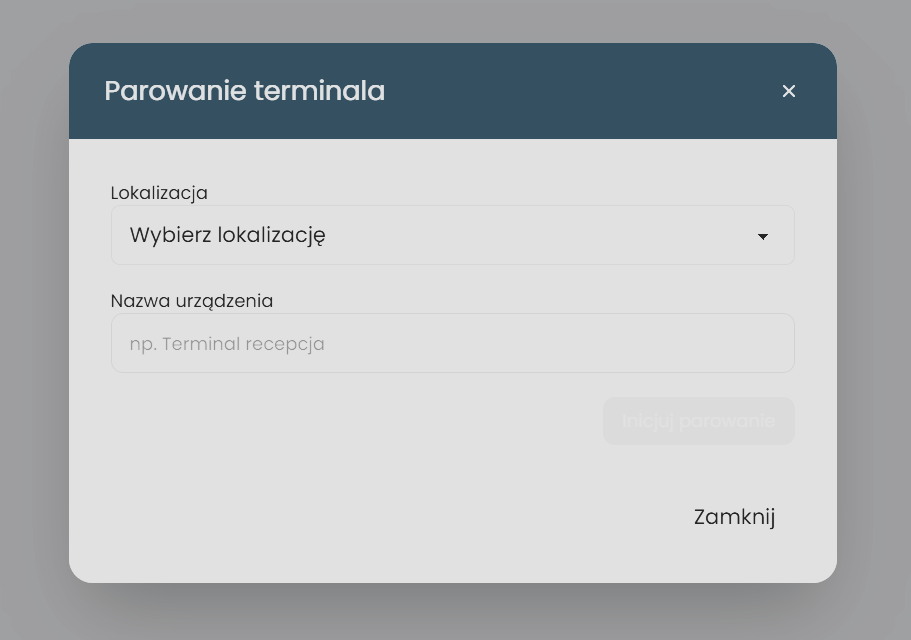
Task: Click the location combo box to show options
Action: pyautogui.click(x=452, y=235)
